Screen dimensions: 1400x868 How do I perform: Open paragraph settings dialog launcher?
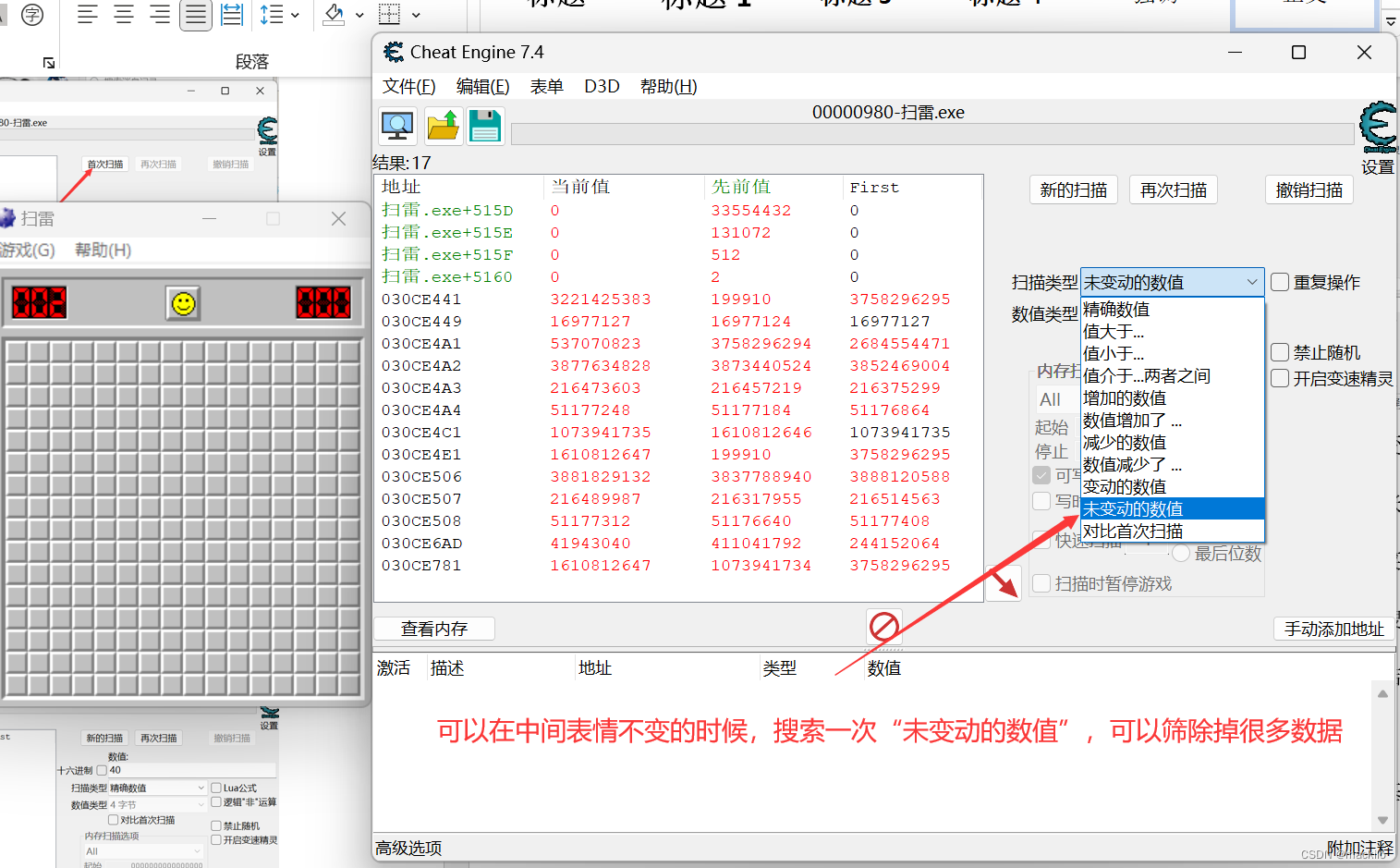point(49,63)
